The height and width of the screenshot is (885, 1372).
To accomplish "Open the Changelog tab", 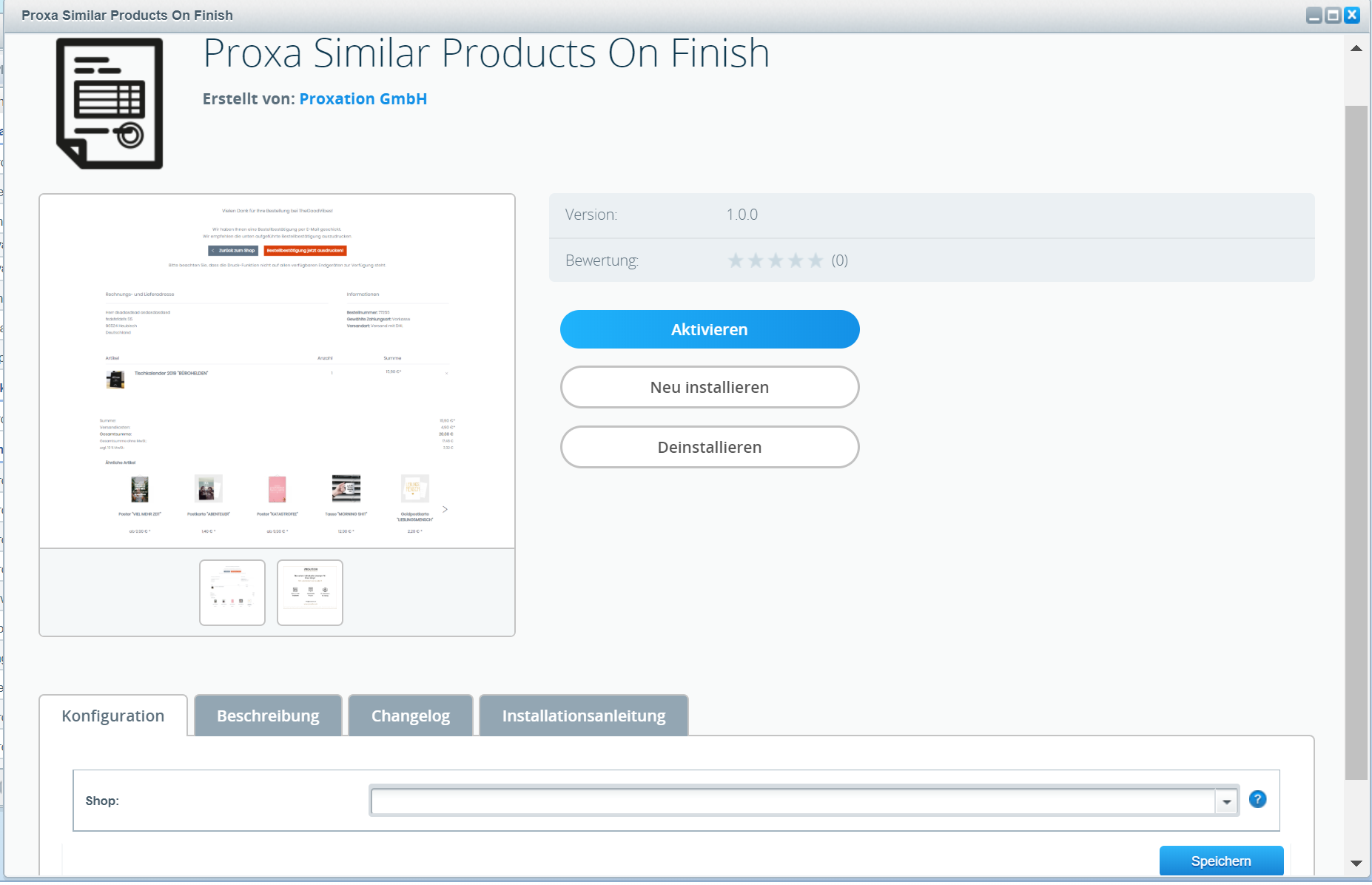I will pyautogui.click(x=411, y=716).
